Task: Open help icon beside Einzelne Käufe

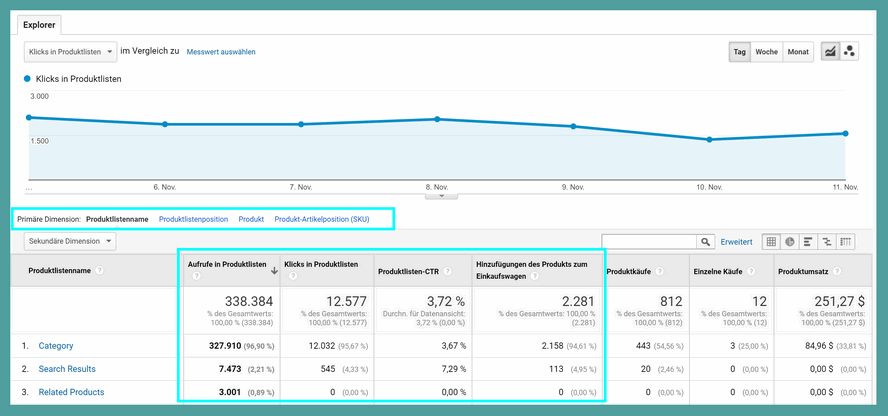Action: tap(751, 271)
